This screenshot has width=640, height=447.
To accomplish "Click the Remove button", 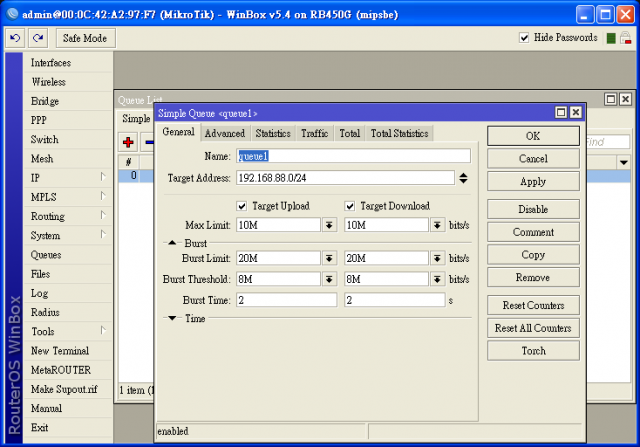I will coord(533,278).
